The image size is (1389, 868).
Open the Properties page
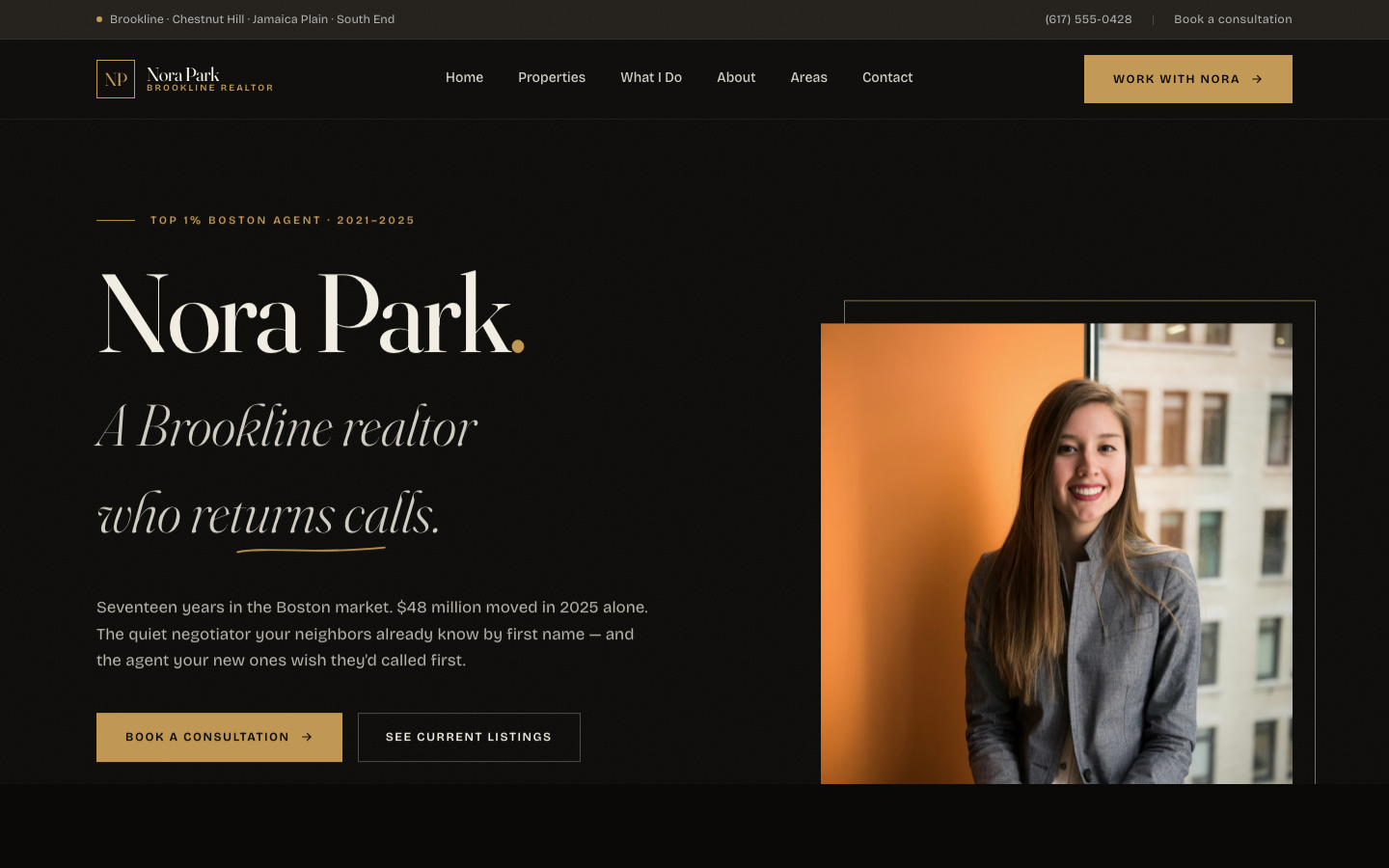pyautogui.click(x=552, y=77)
